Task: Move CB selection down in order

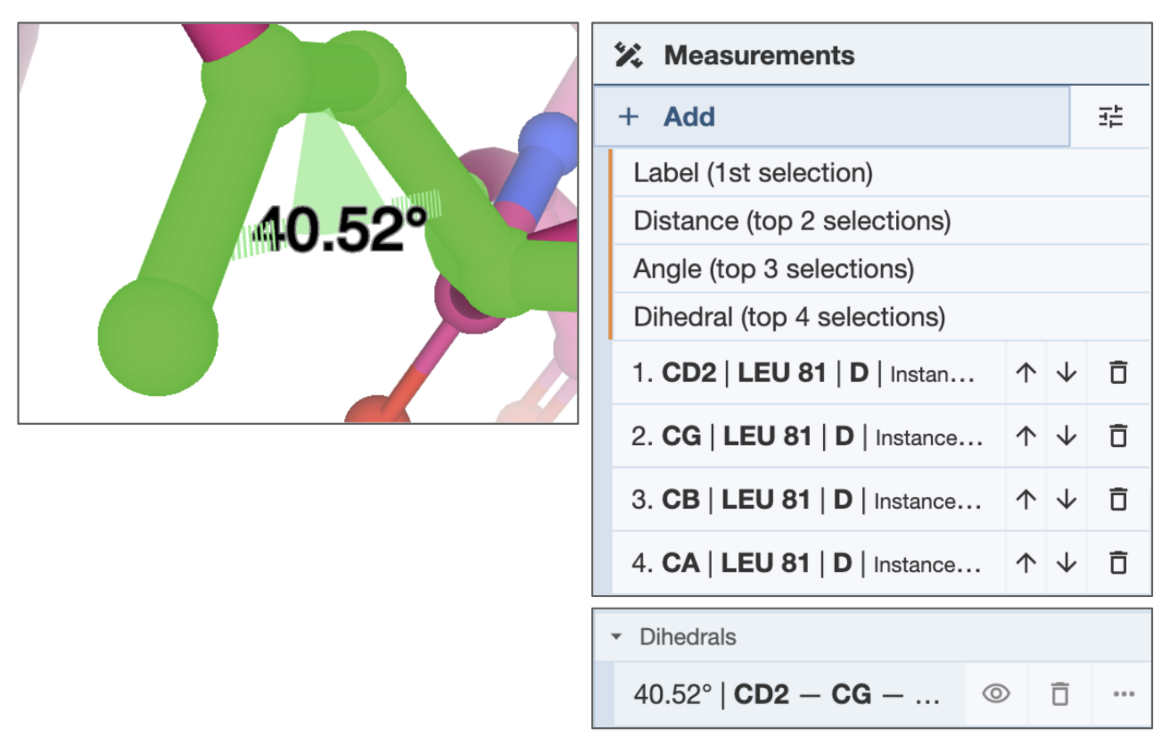Action: point(1066,500)
